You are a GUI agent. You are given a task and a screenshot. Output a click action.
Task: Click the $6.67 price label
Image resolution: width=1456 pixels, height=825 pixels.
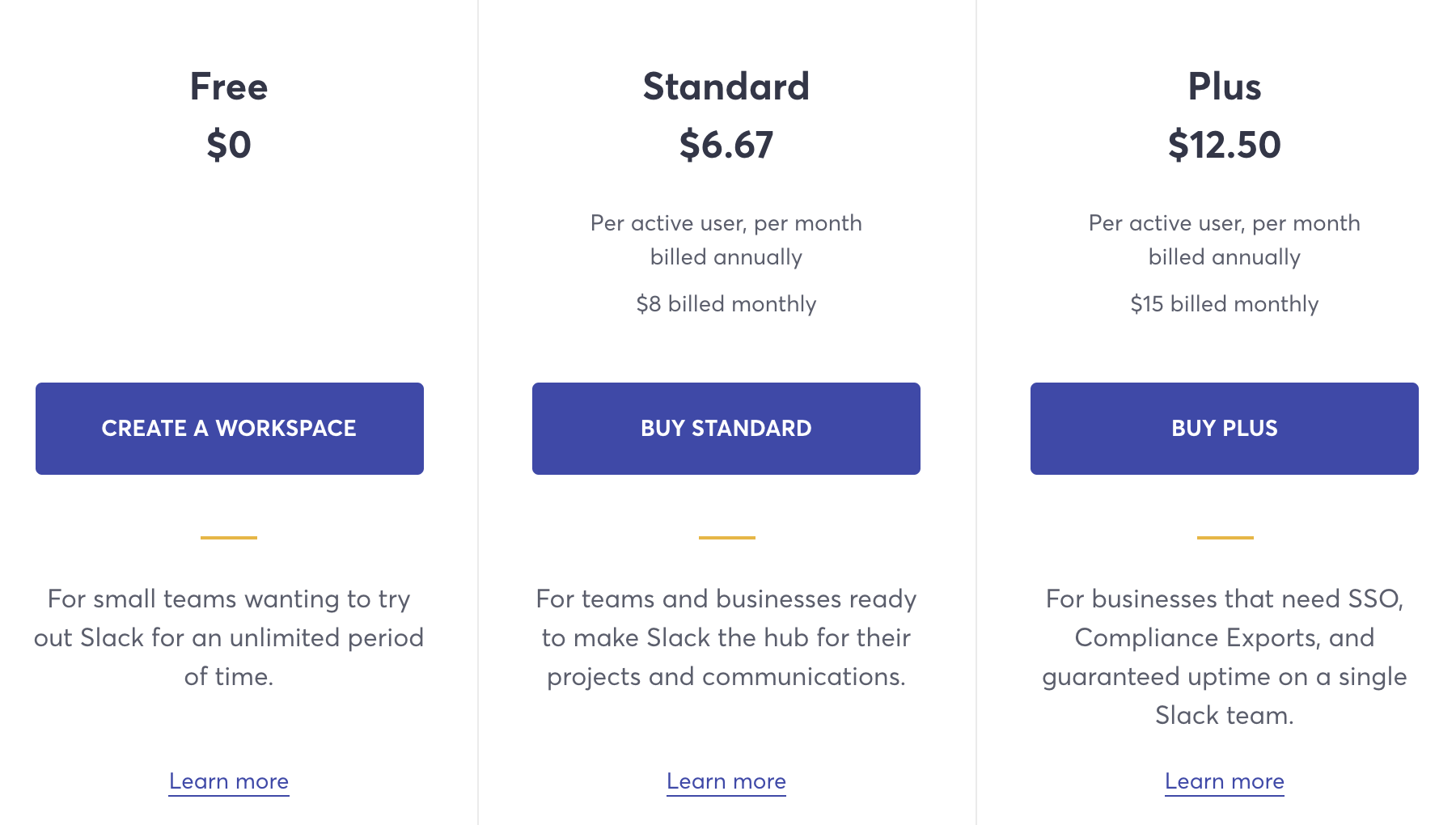click(726, 146)
